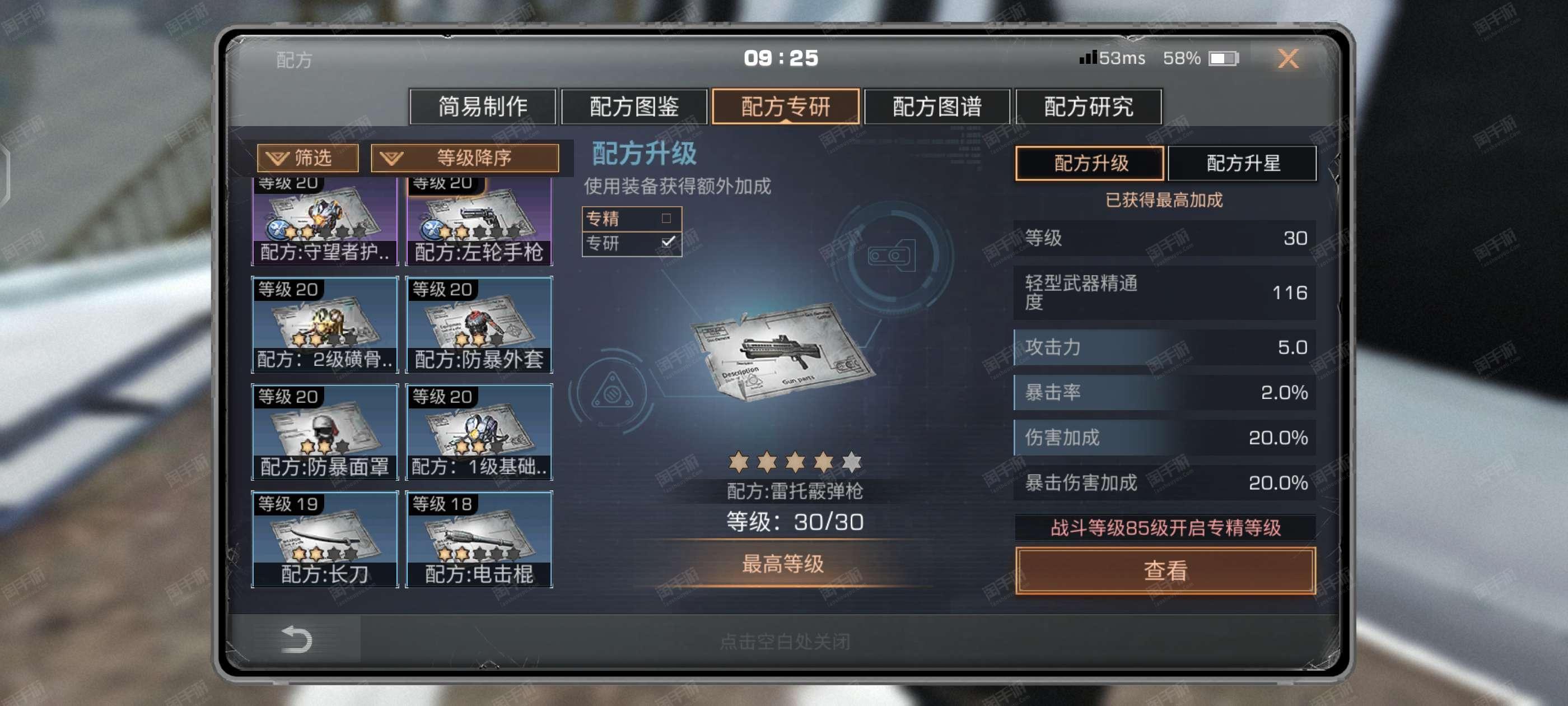Click the back arrow icon
This screenshot has width=1568, height=706.
click(x=296, y=639)
